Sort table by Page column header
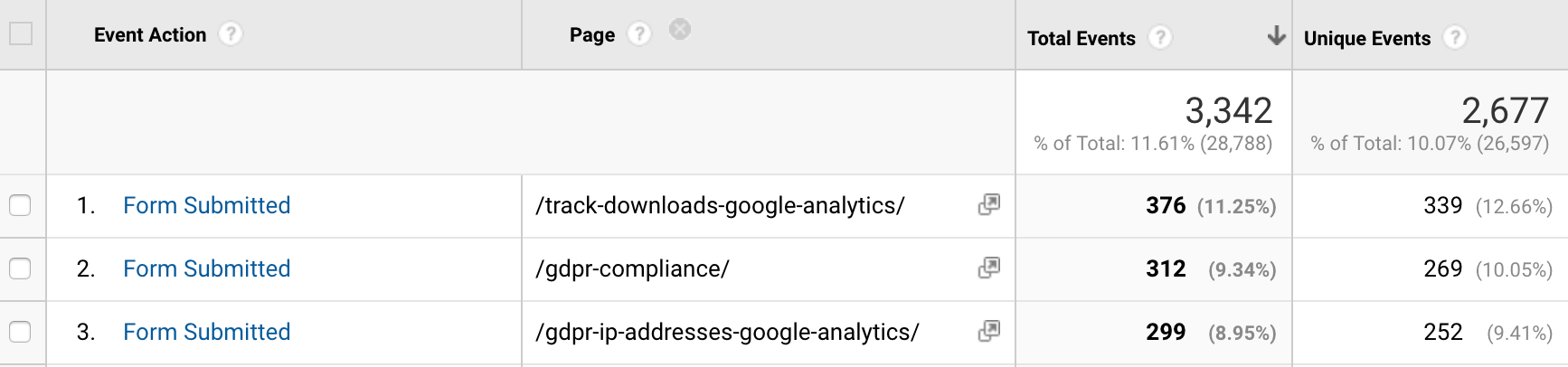1568x367 pixels. click(x=592, y=35)
